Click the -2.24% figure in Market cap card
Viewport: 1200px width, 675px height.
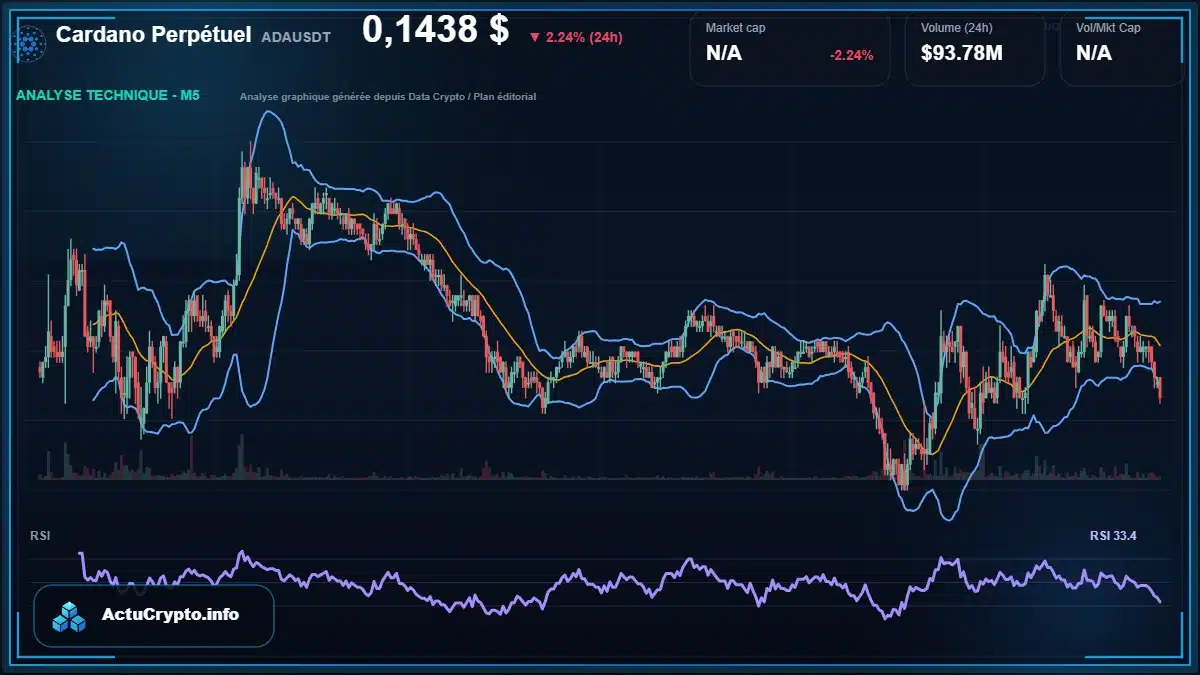click(852, 55)
